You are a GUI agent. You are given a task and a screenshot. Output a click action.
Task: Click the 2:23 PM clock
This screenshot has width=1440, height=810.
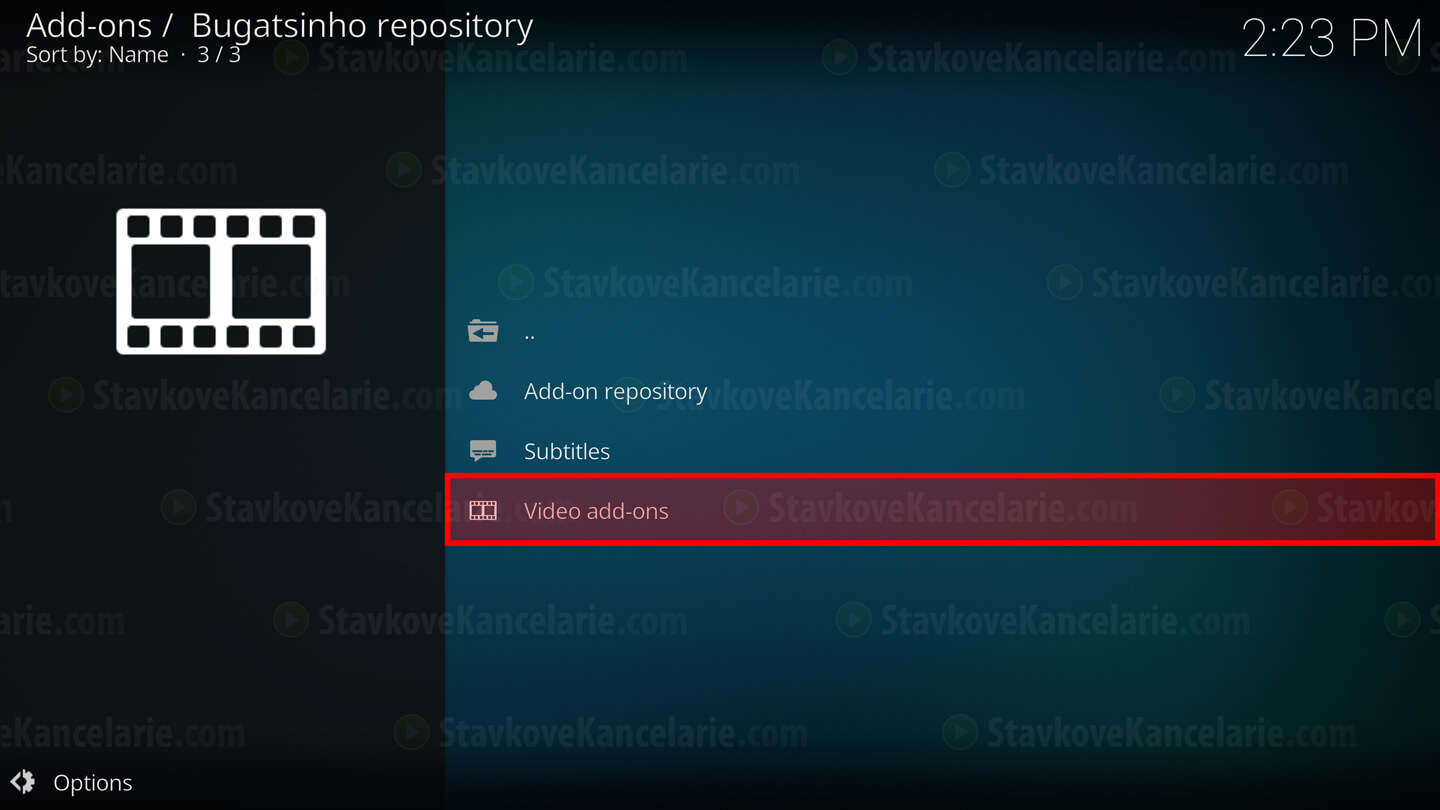(x=1331, y=39)
